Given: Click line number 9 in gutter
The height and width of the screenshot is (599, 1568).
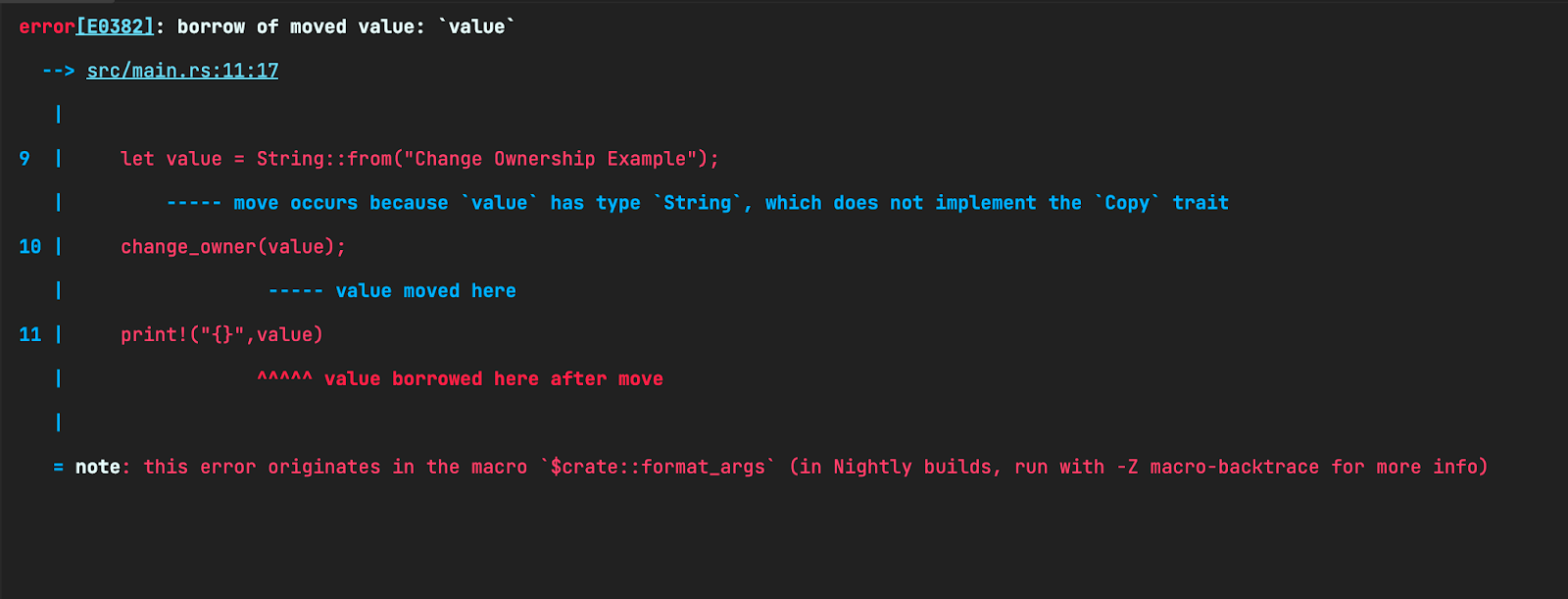Looking at the screenshot, I should point(24,159).
